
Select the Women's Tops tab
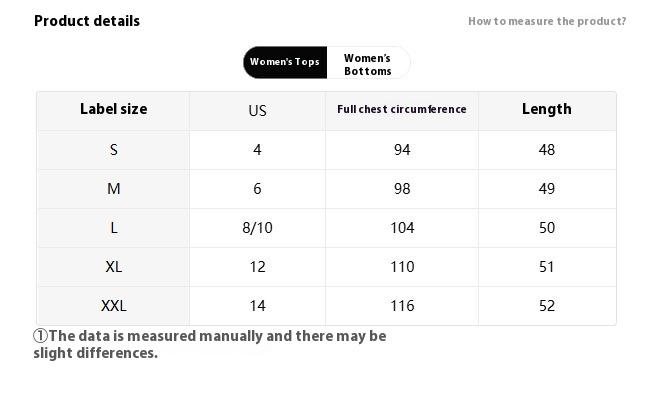point(285,62)
